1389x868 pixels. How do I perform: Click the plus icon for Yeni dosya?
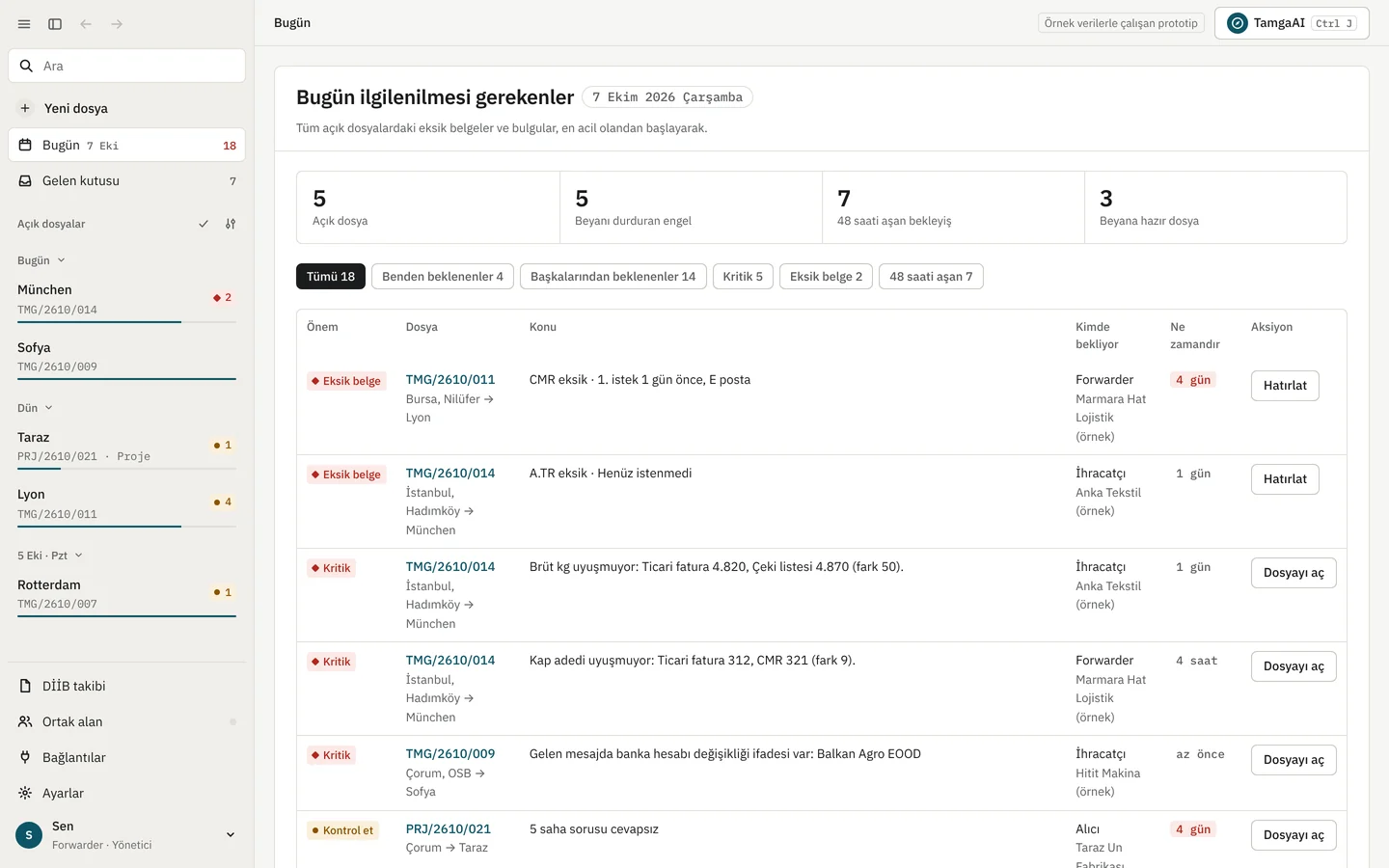pos(25,108)
